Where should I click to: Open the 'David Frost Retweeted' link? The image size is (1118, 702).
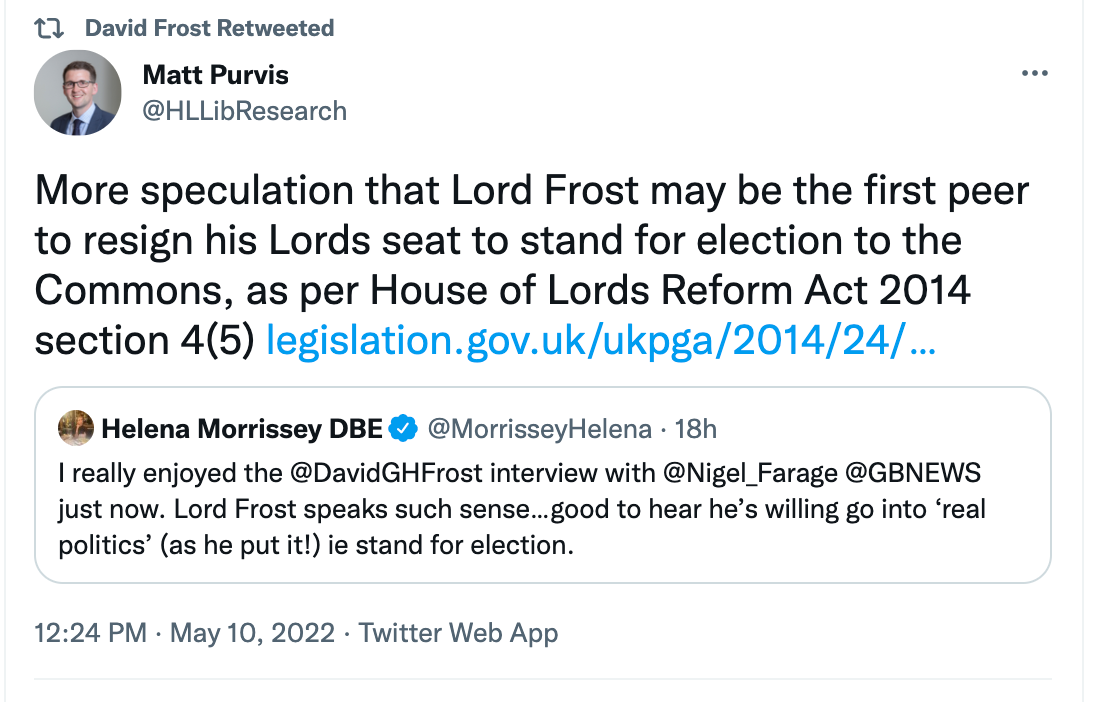pos(209,28)
